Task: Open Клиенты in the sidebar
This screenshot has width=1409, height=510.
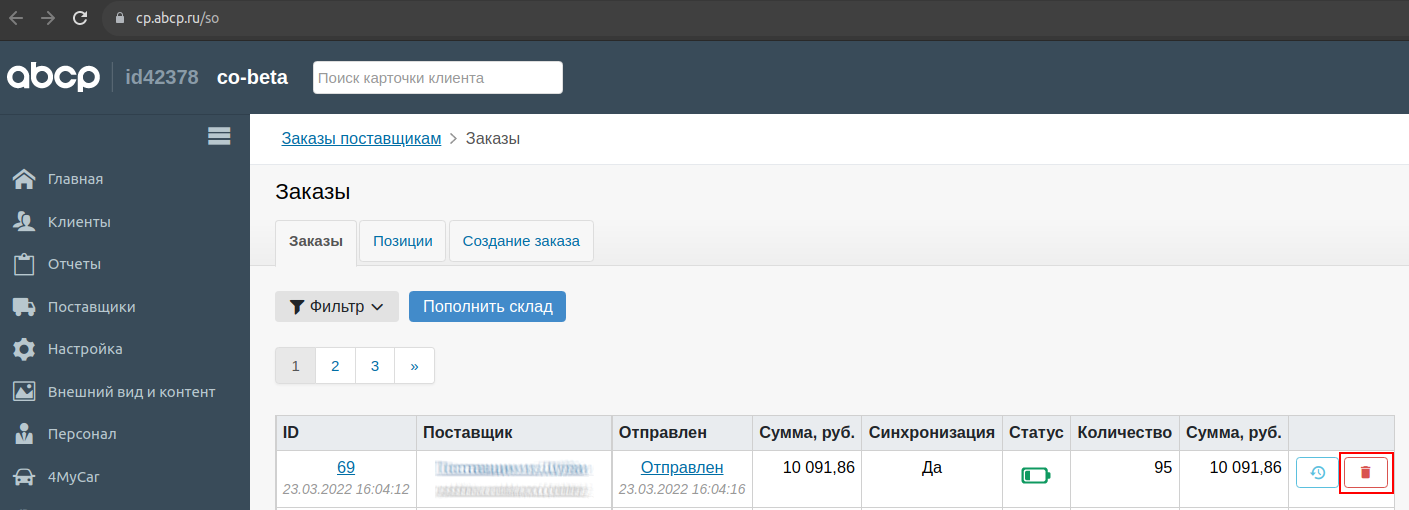Action: coord(79,222)
